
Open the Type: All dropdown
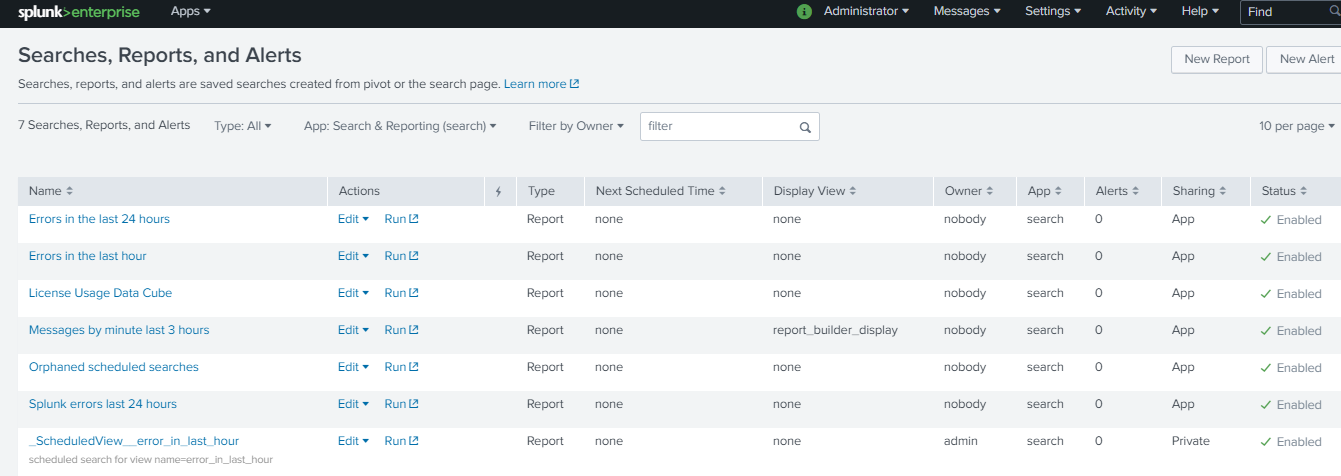coord(242,126)
